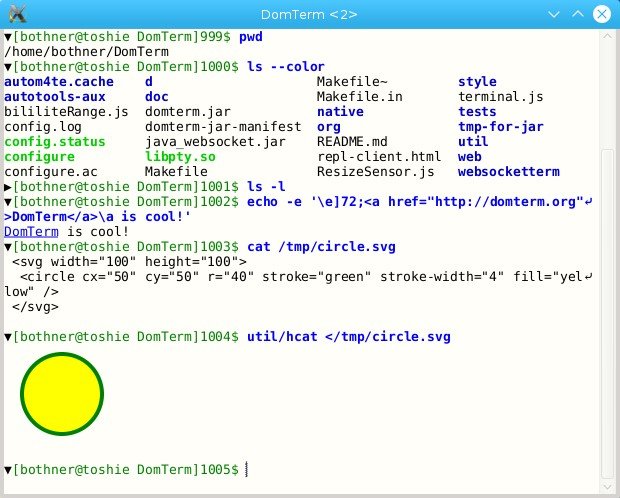Click the green libpty.so entry

(x=180, y=157)
